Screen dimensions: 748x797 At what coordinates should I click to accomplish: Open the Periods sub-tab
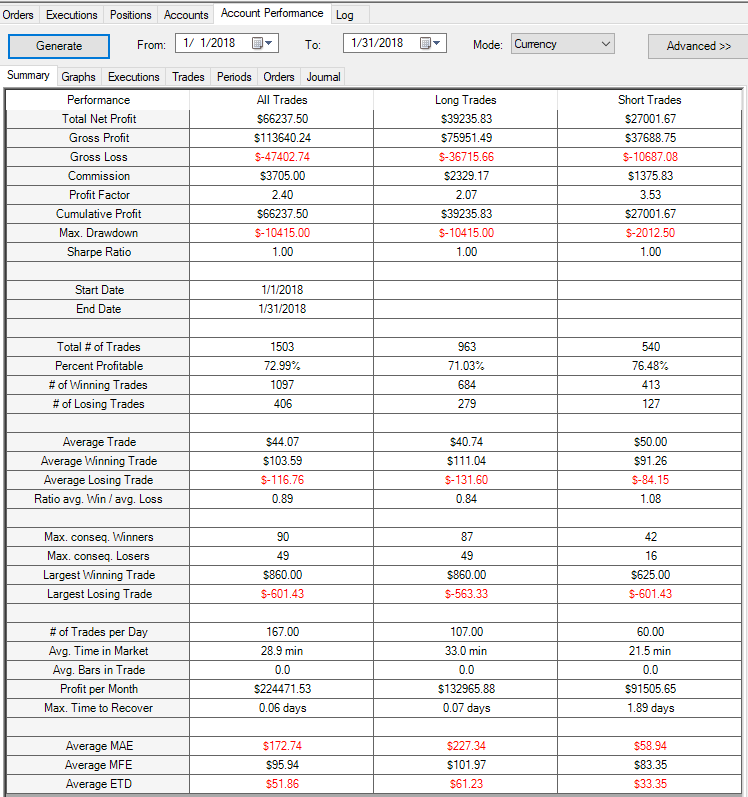234,77
